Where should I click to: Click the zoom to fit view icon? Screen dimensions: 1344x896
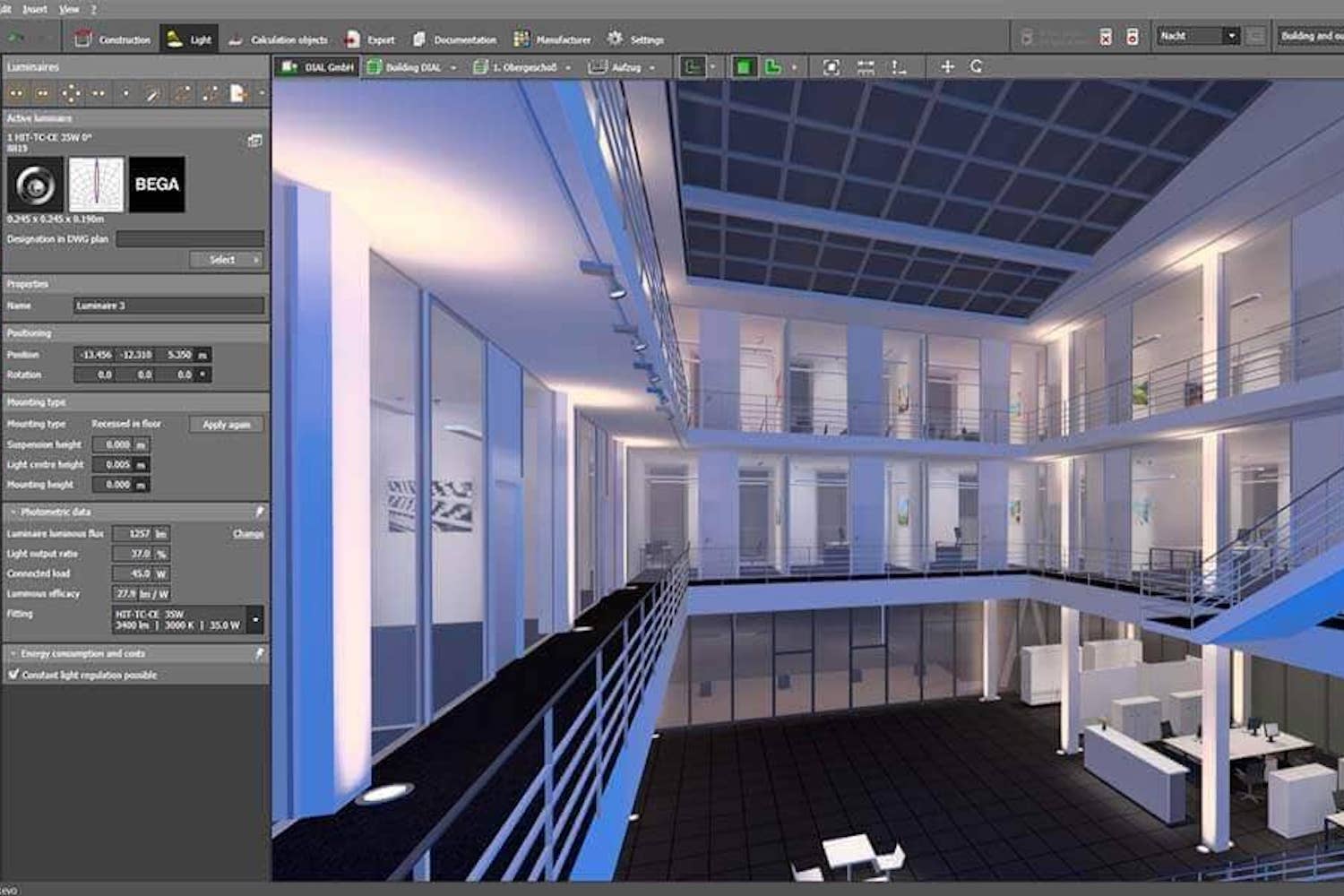[831, 67]
